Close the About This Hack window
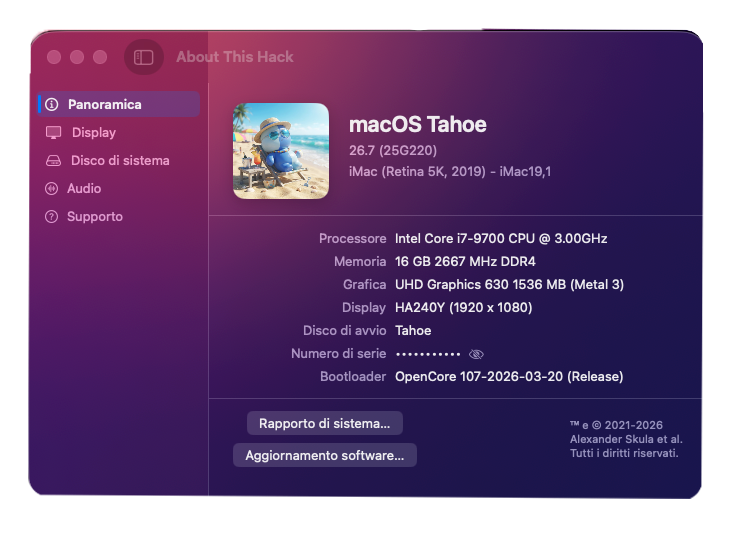 54,57
